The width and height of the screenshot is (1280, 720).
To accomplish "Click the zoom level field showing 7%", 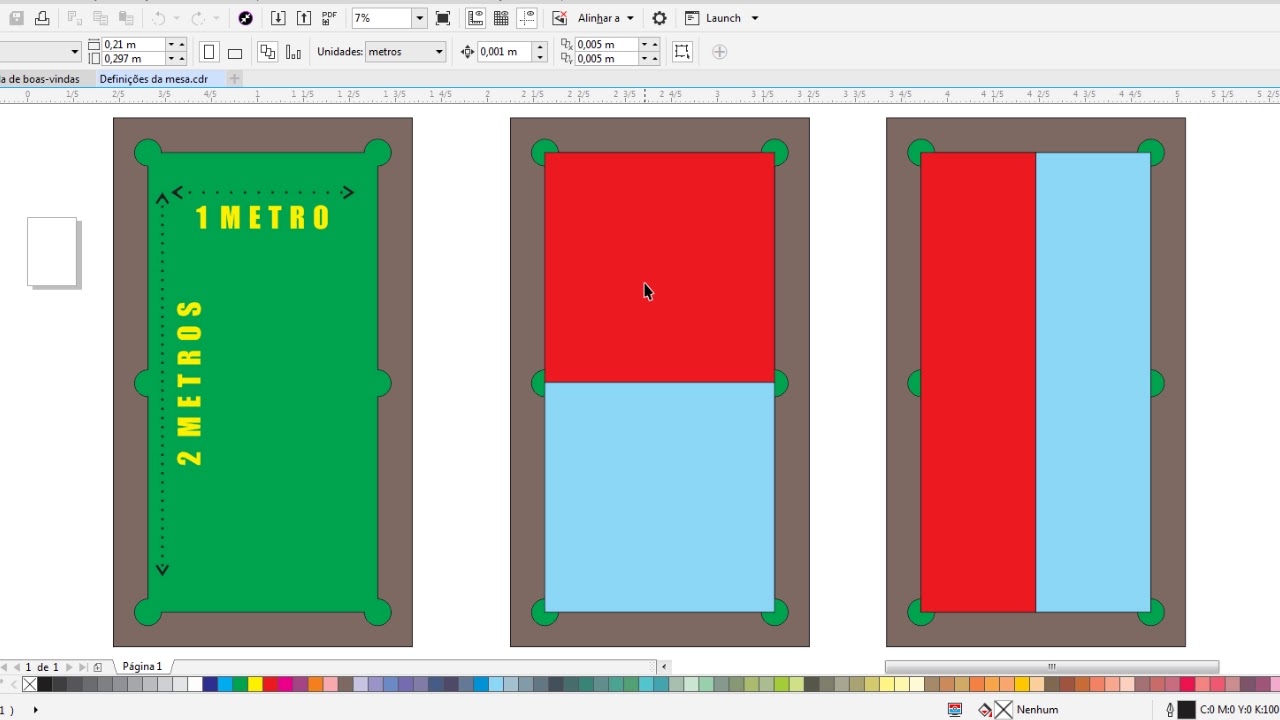I will click(x=382, y=18).
